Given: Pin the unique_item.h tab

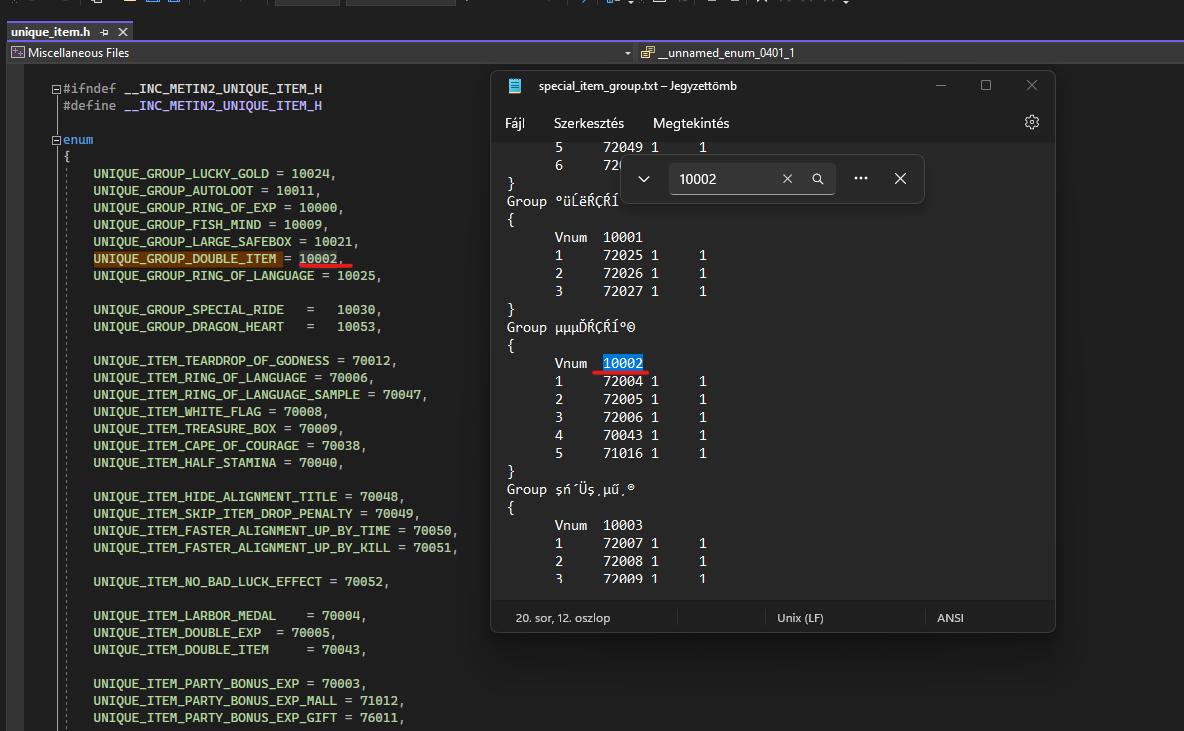Looking at the screenshot, I should (x=104, y=32).
